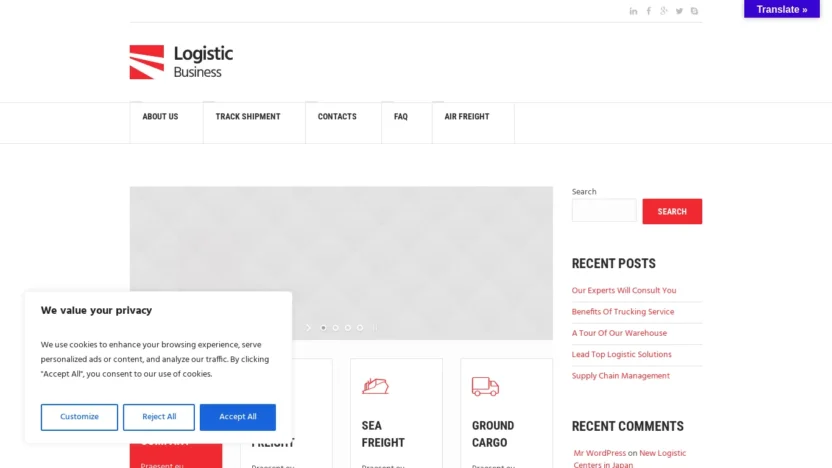Open post 'Lead Top Logistic Solutions'

coord(621,354)
